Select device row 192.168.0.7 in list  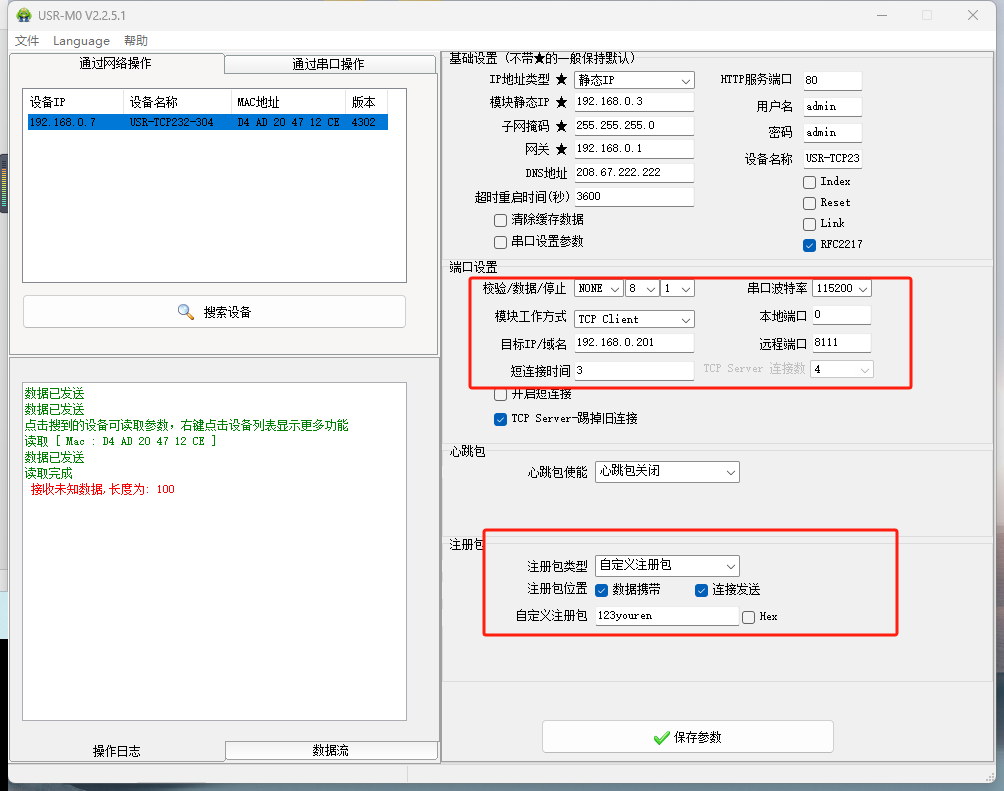click(205, 122)
